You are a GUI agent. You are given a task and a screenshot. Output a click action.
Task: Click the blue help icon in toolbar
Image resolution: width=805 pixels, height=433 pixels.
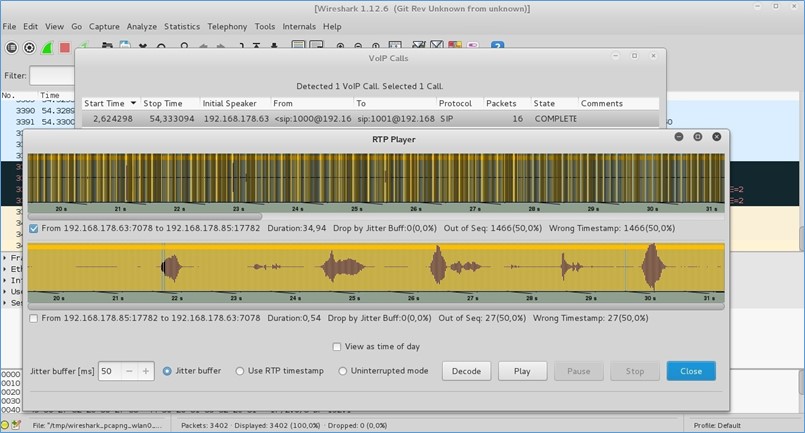(497, 46)
